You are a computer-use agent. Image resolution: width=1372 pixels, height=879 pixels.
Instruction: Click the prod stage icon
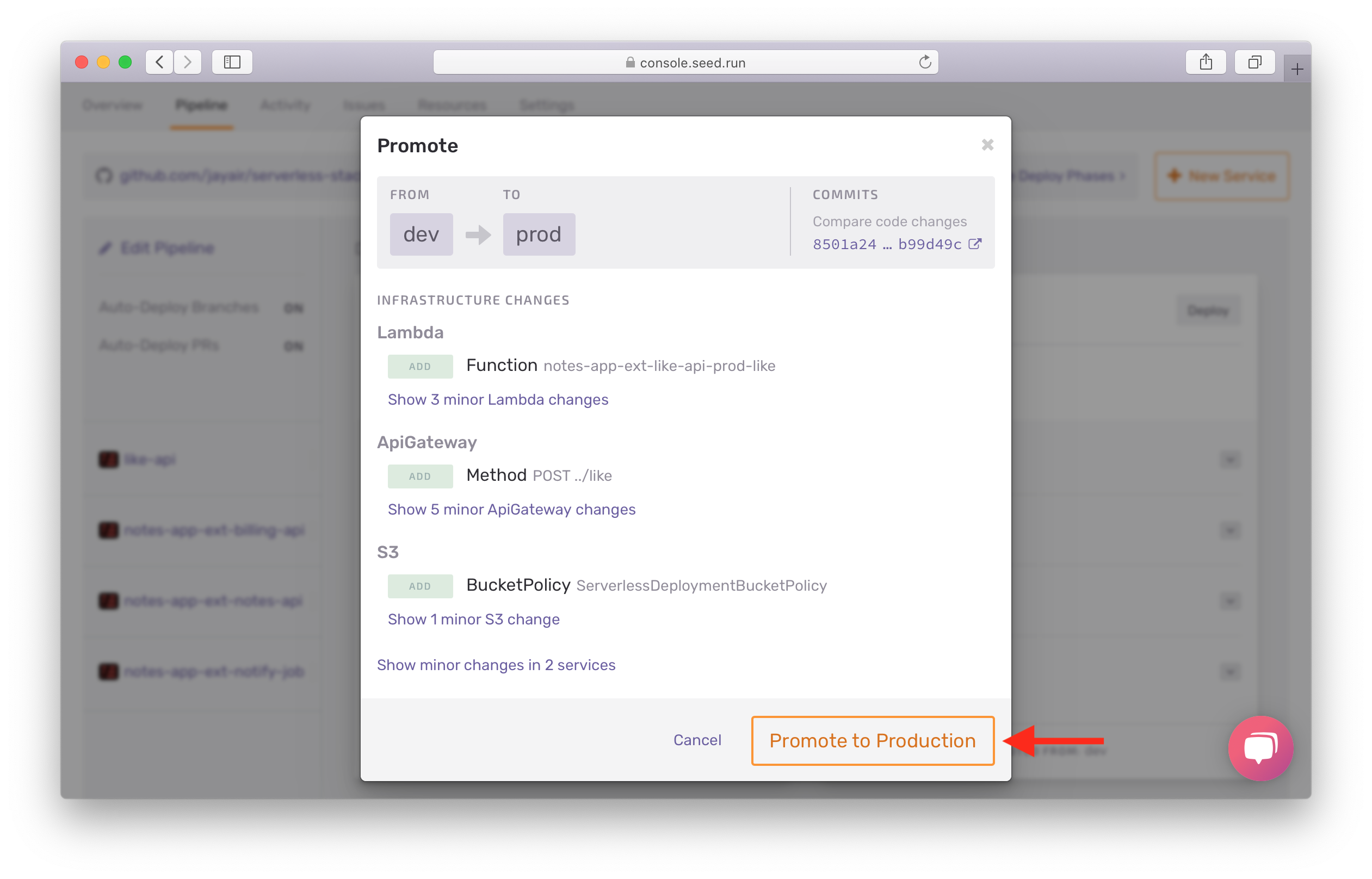537,234
